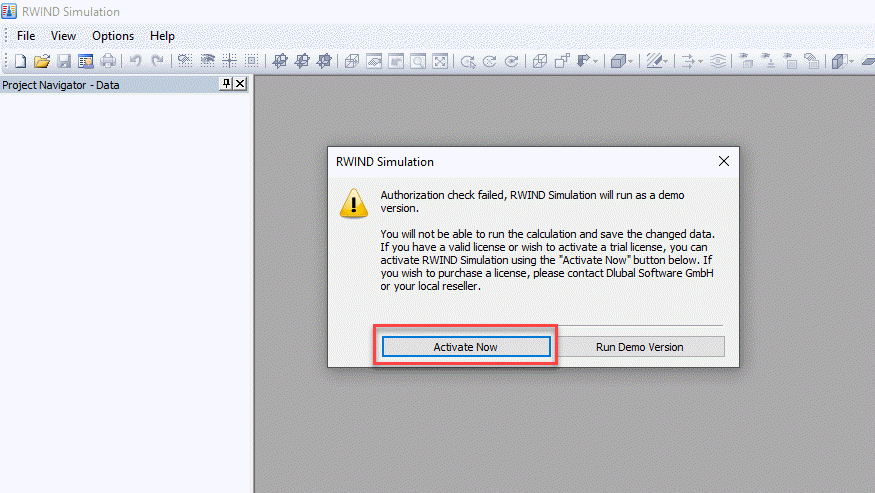875x493 pixels.
Task: Click the crosshair grid toolbar icon
Action: click(229, 61)
